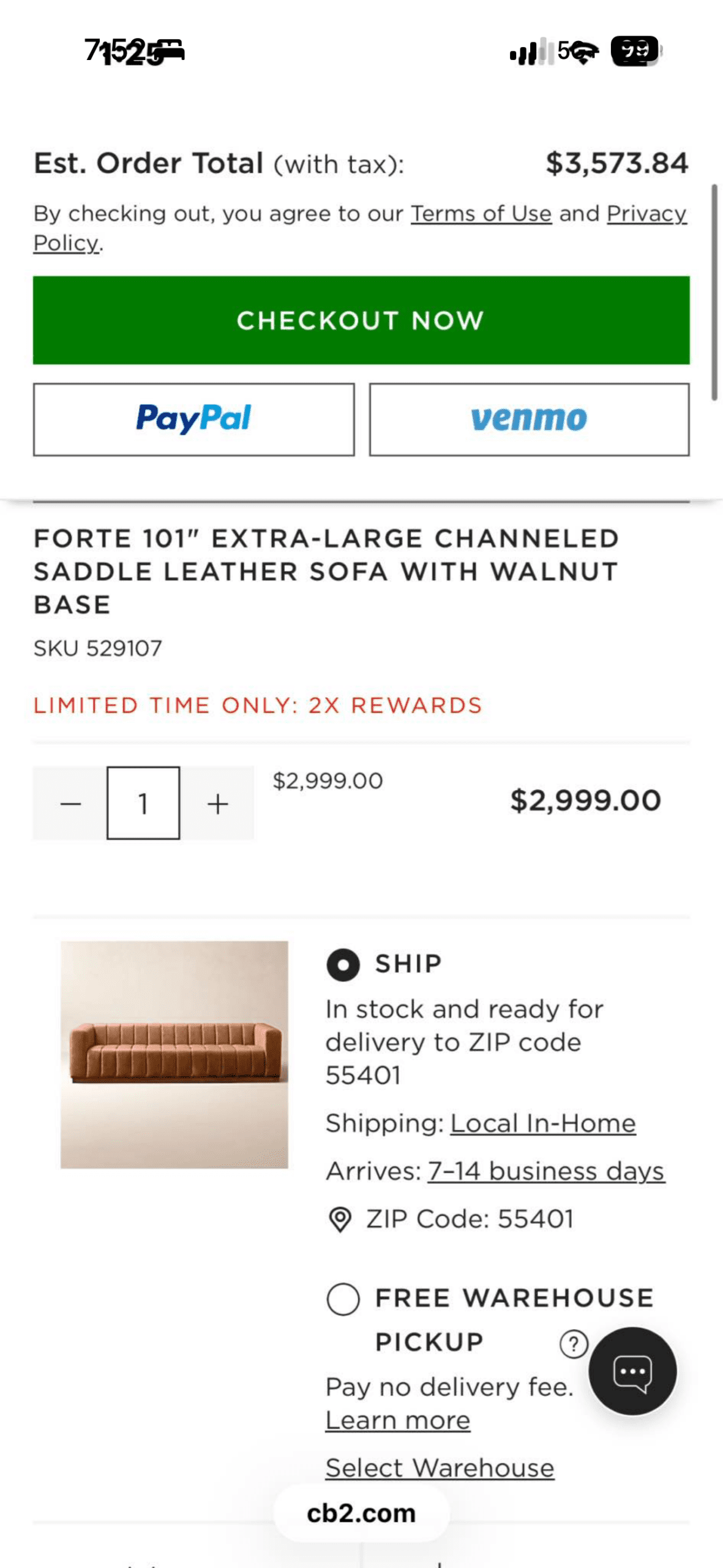The width and height of the screenshot is (723, 1568).
Task: Pay with the Venmo button
Action: click(529, 420)
